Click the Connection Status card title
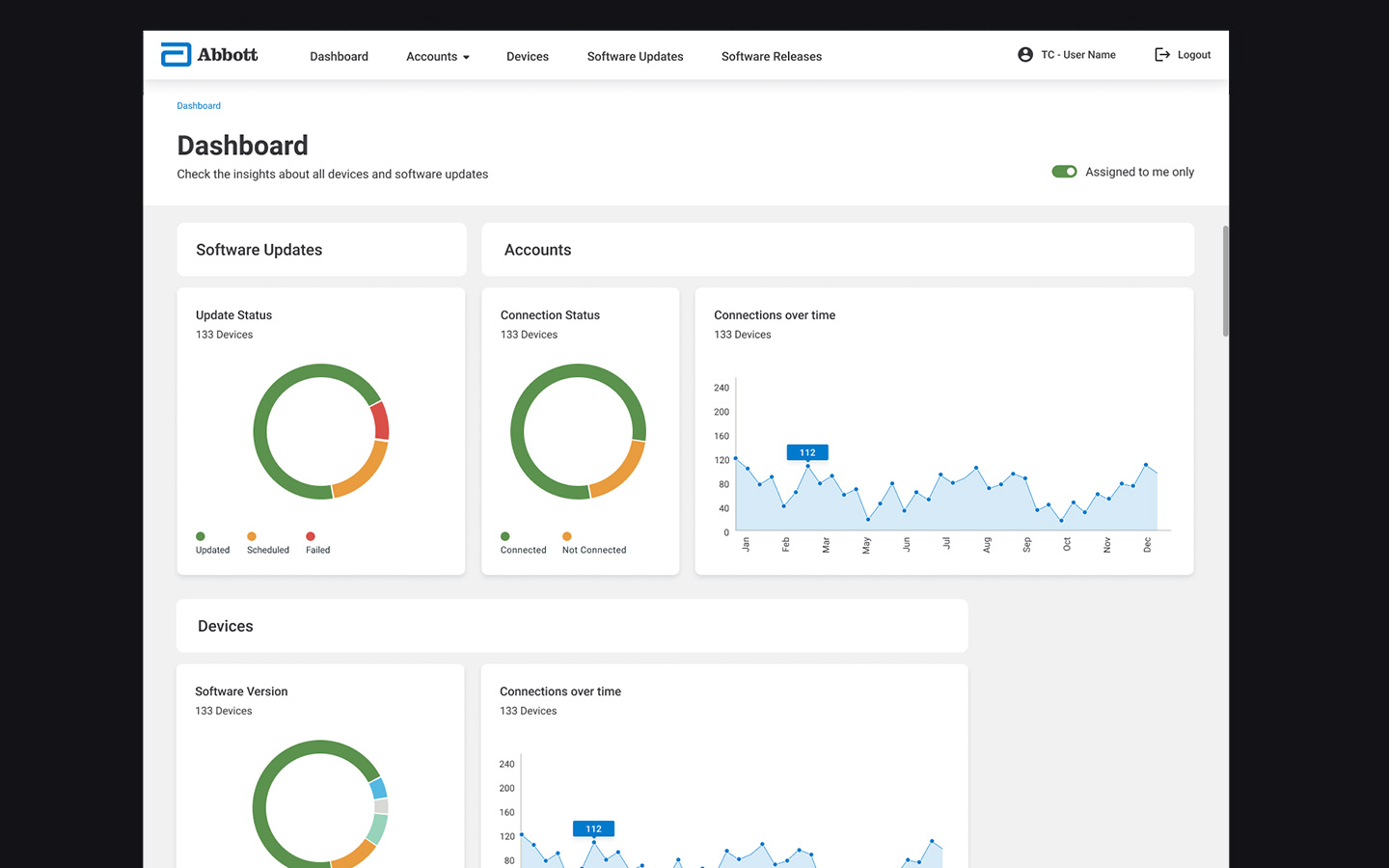Screen dimensions: 1389x868 coord(550,315)
